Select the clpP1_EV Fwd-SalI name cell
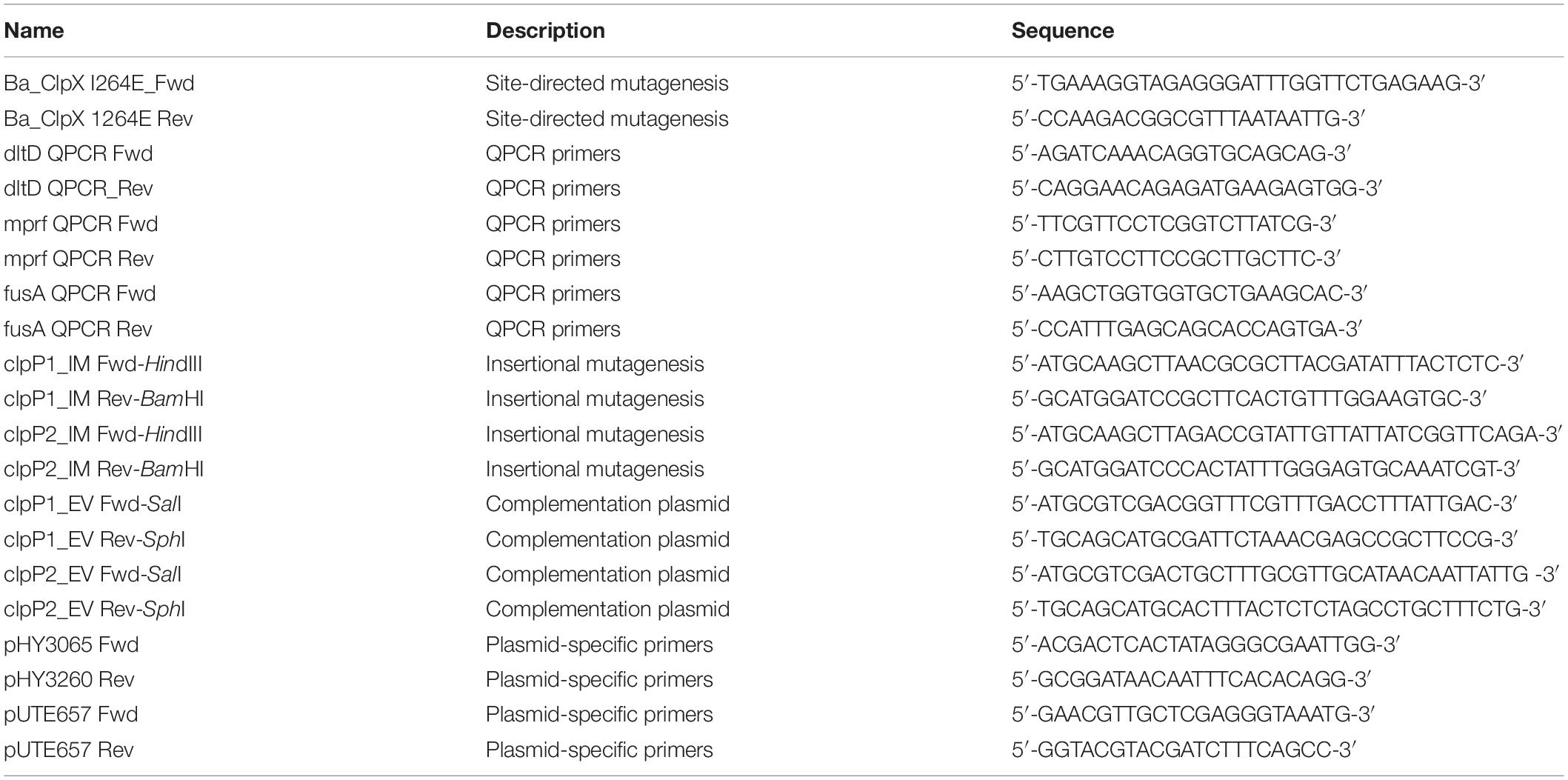The width and height of the screenshot is (1568, 780). (x=93, y=504)
